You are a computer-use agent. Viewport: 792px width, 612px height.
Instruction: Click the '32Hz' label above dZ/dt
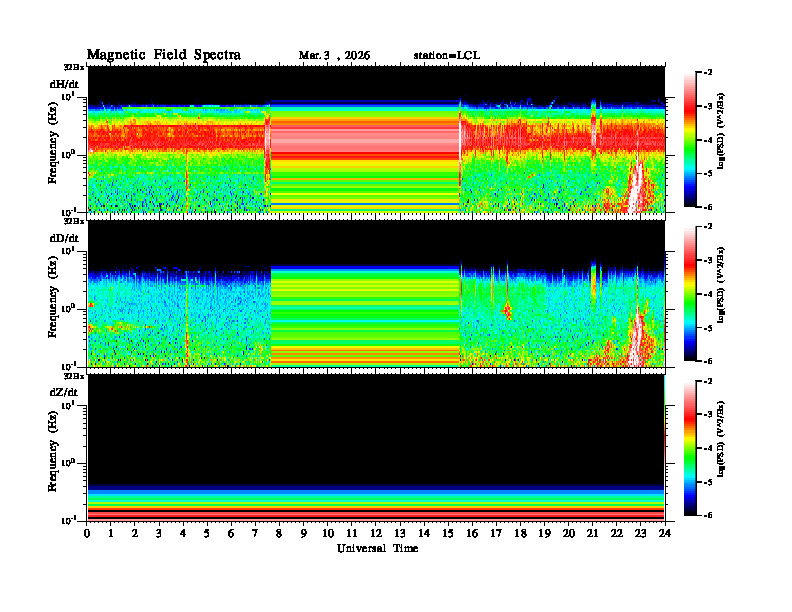point(74,376)
